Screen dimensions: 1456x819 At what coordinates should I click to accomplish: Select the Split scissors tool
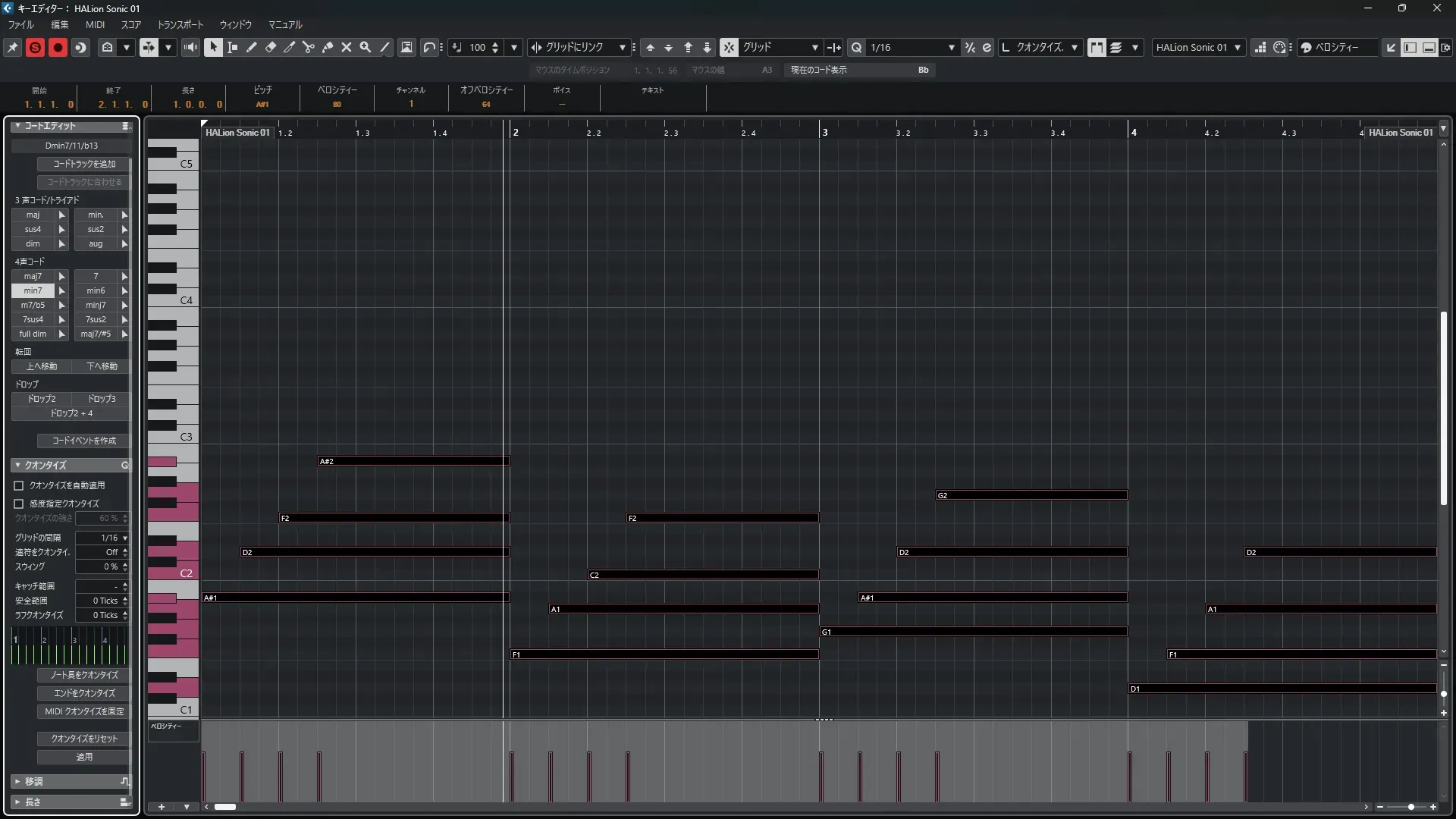(x=309, y=47)
